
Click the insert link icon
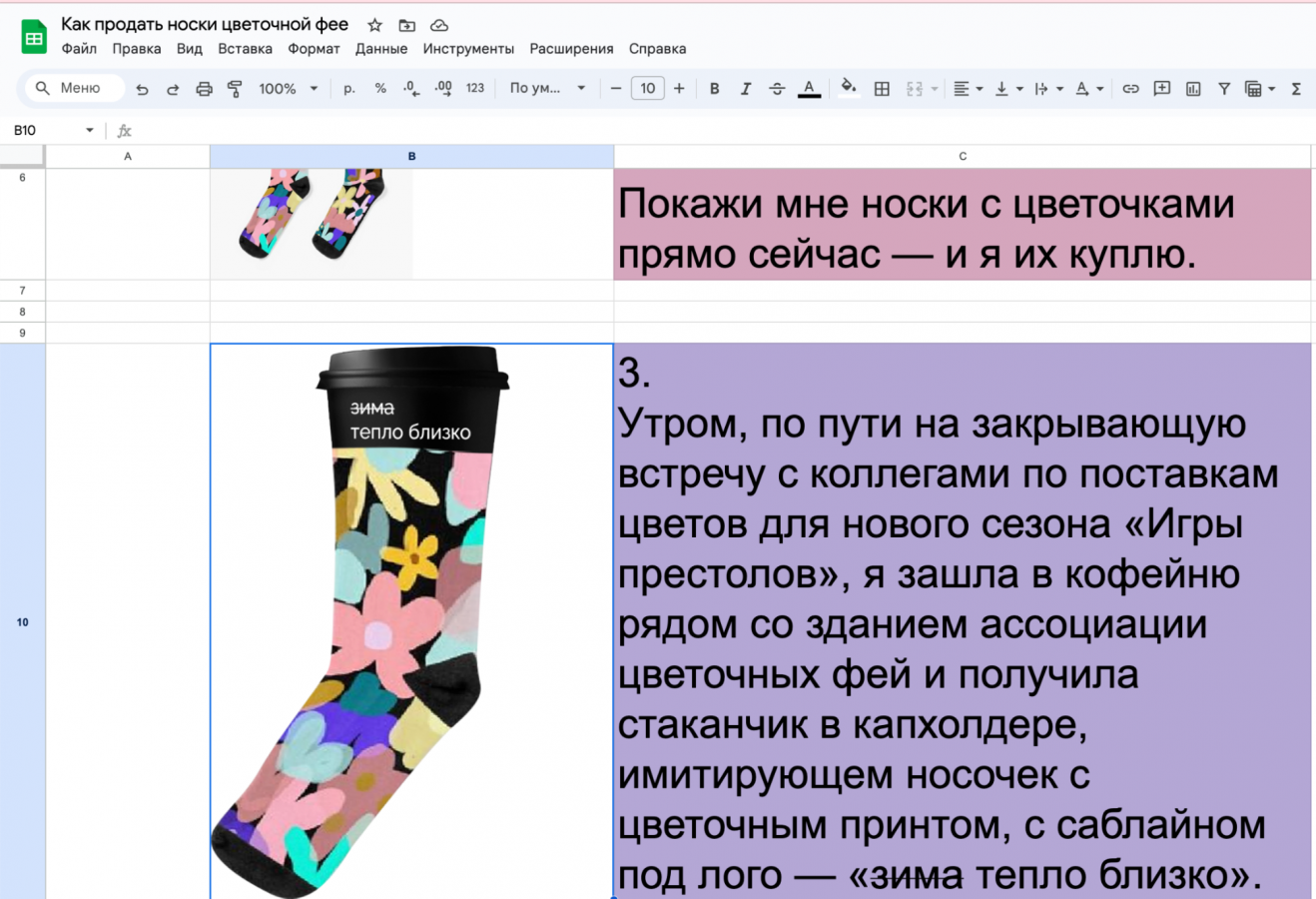coord(1130,89)
